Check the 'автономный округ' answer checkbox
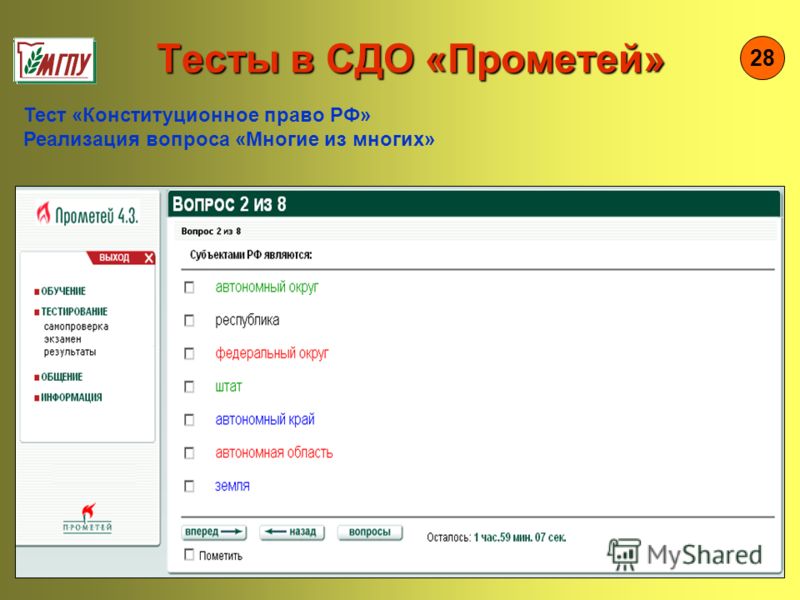The height and width of the screenshot is (600, 800). tap(189, 287)
